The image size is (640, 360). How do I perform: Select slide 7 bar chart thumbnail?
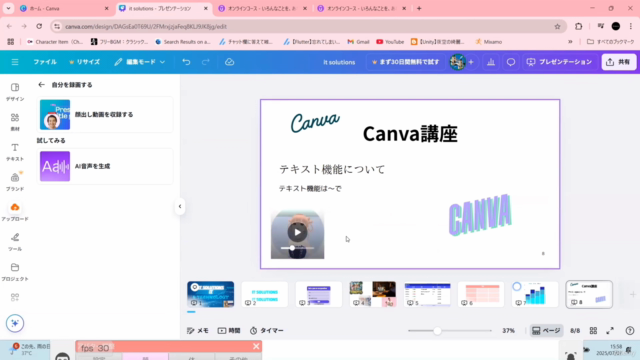(x=535, y=294)
